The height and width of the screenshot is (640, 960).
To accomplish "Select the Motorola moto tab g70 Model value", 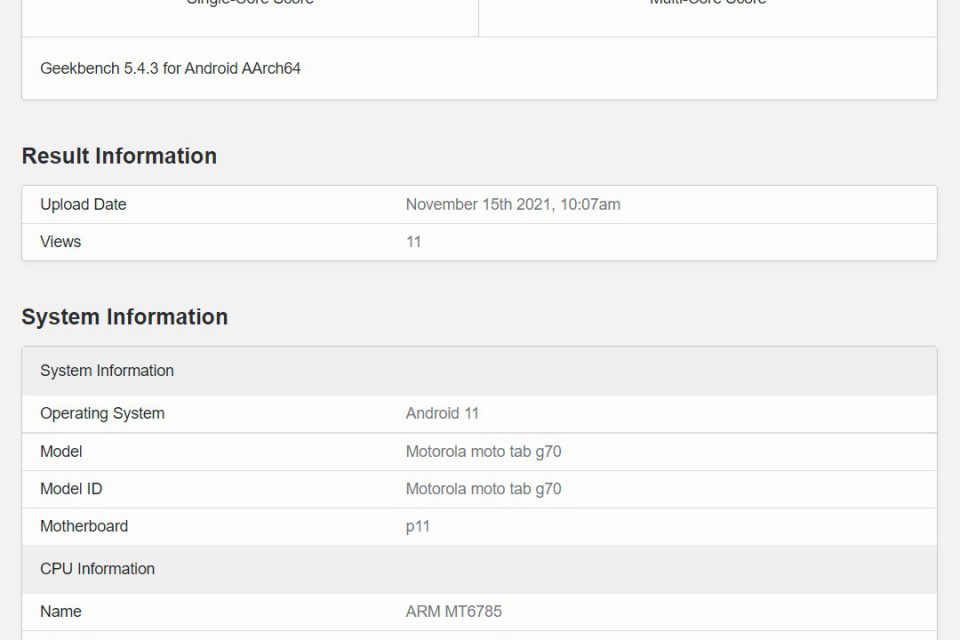I will pyautogui.click(x=483, y=452).
